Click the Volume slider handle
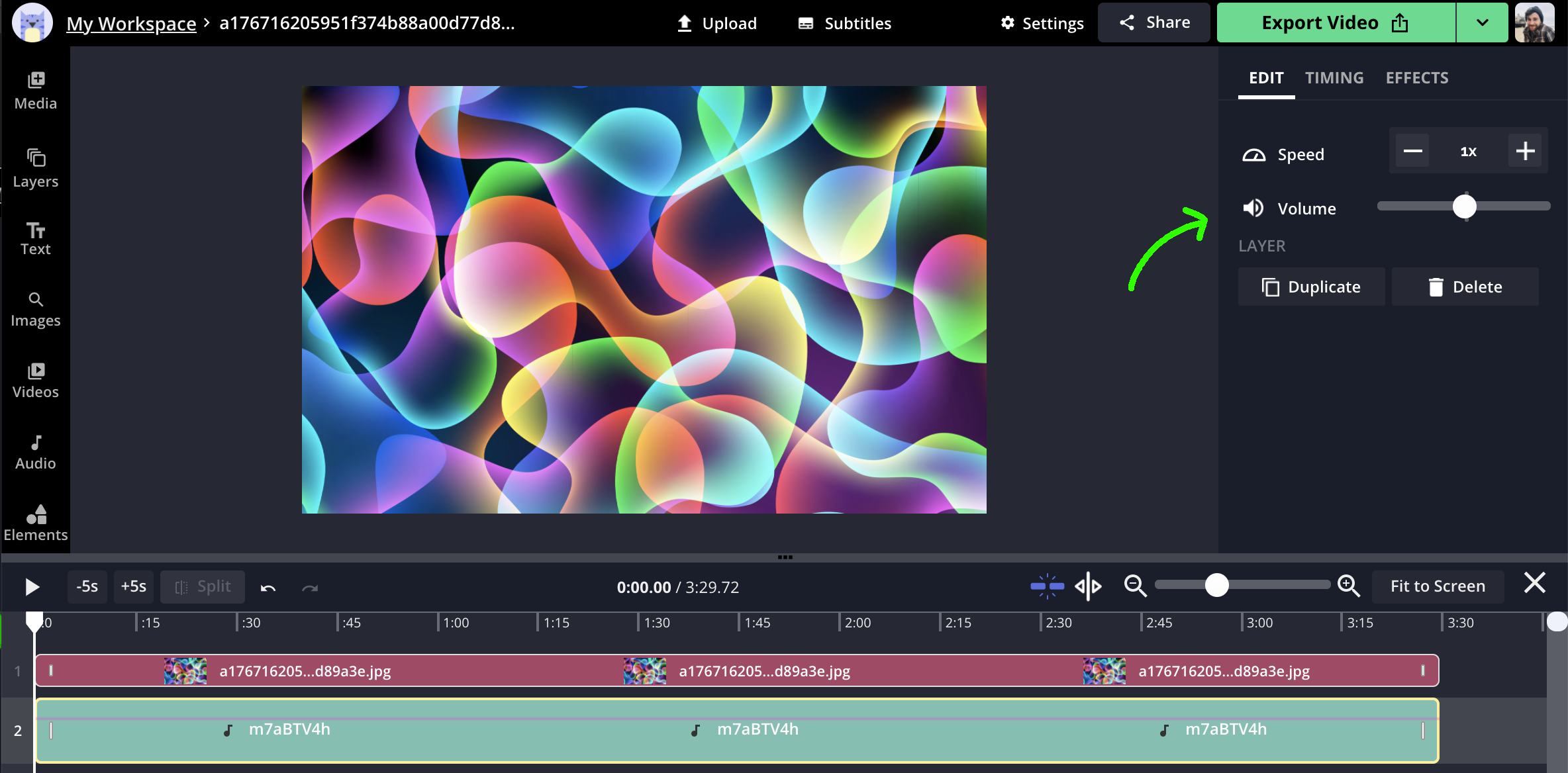 1464,206
